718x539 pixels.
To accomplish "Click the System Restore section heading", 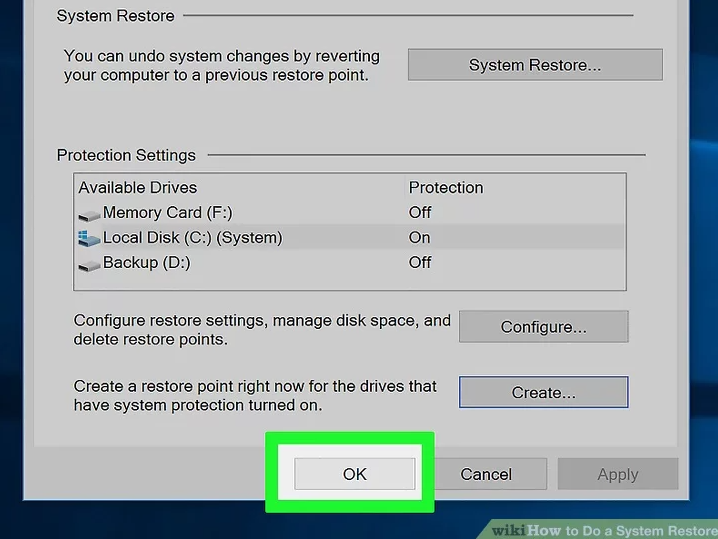I will tap(115, 16).
